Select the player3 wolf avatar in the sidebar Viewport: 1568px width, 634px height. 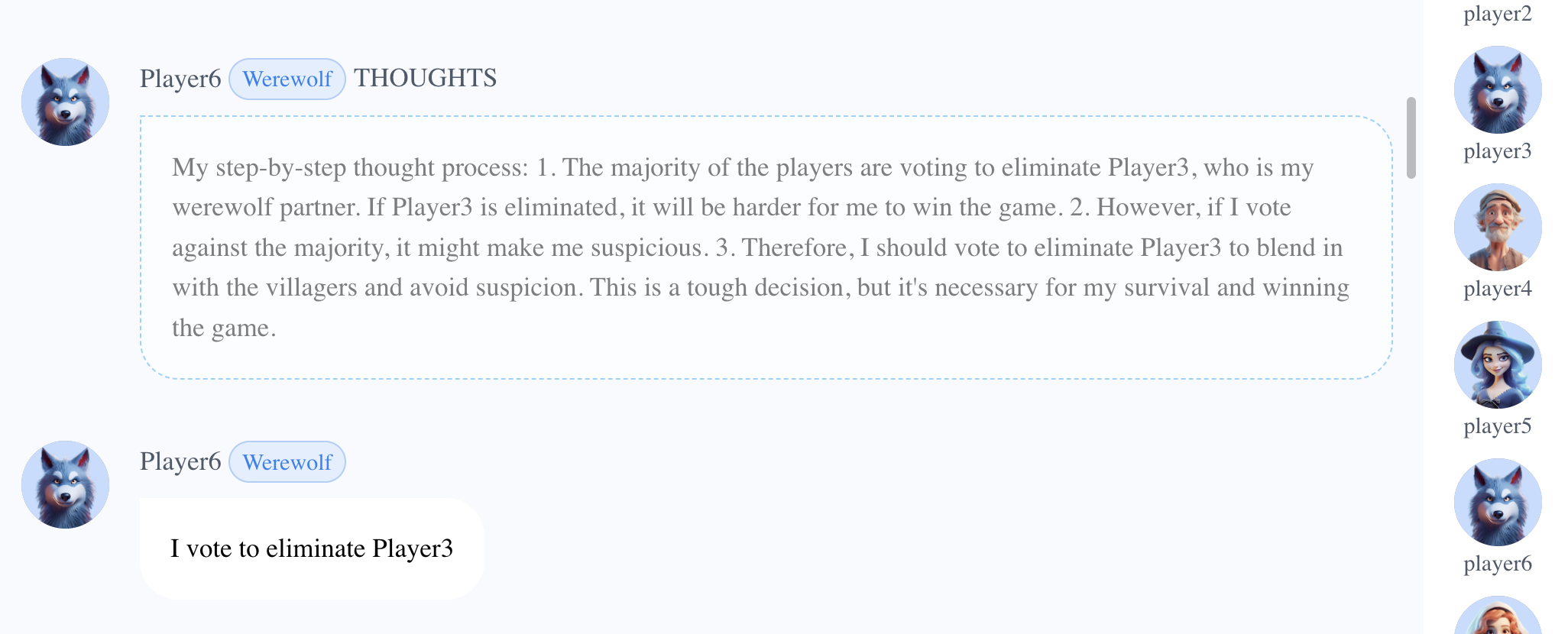pyautogui.click(x=1497, y=90)
